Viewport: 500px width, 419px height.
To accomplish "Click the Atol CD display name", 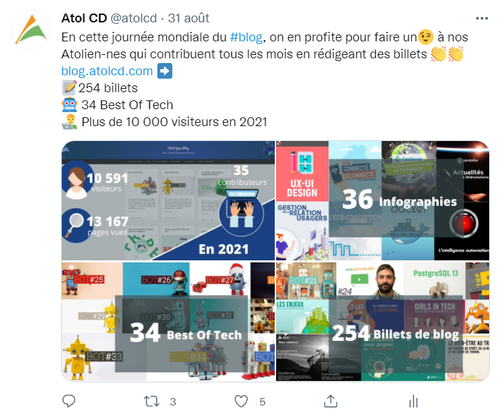I will 84,18.
